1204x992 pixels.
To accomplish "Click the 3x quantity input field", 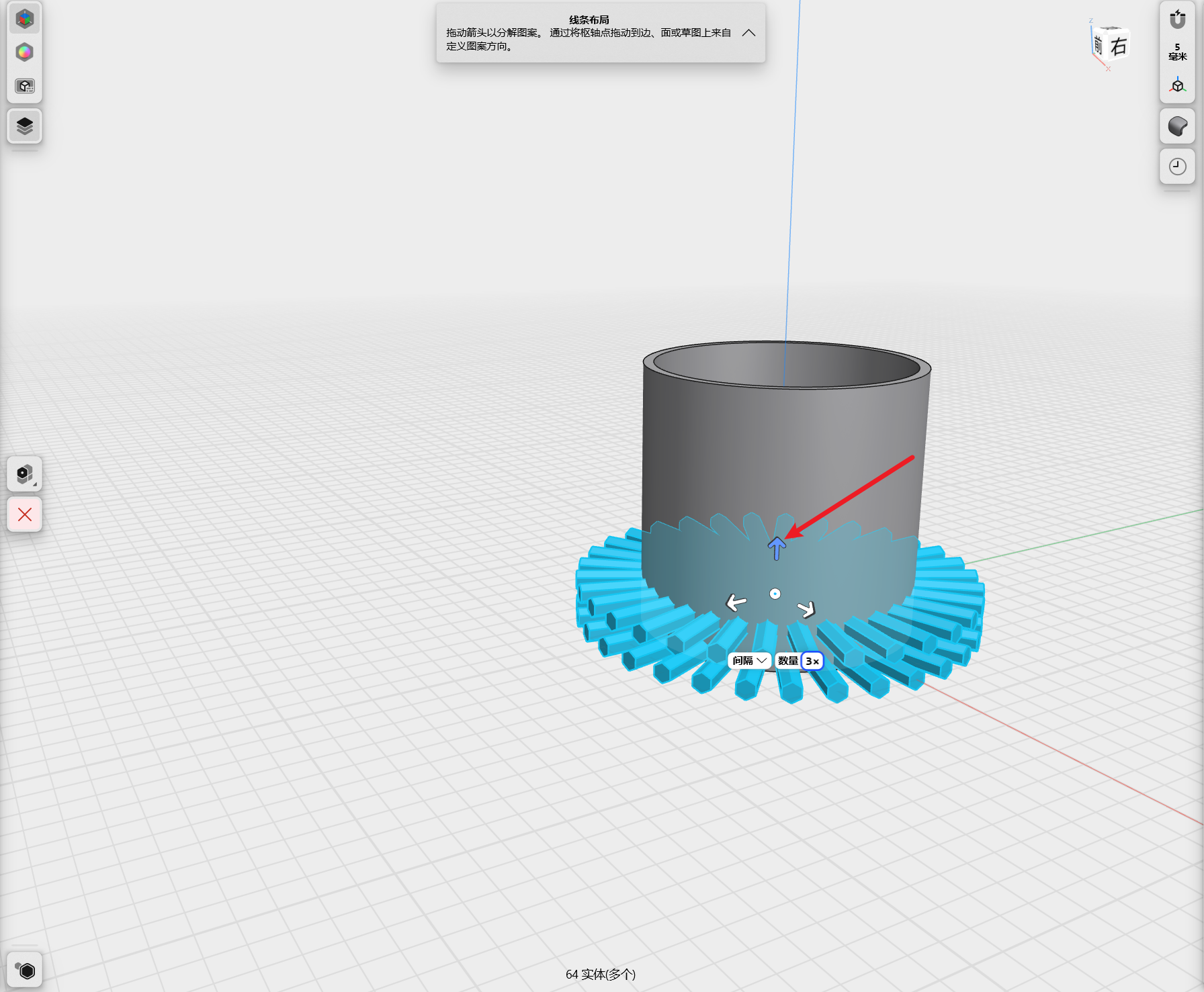I will pyautogui.click(x=812, y=661).
